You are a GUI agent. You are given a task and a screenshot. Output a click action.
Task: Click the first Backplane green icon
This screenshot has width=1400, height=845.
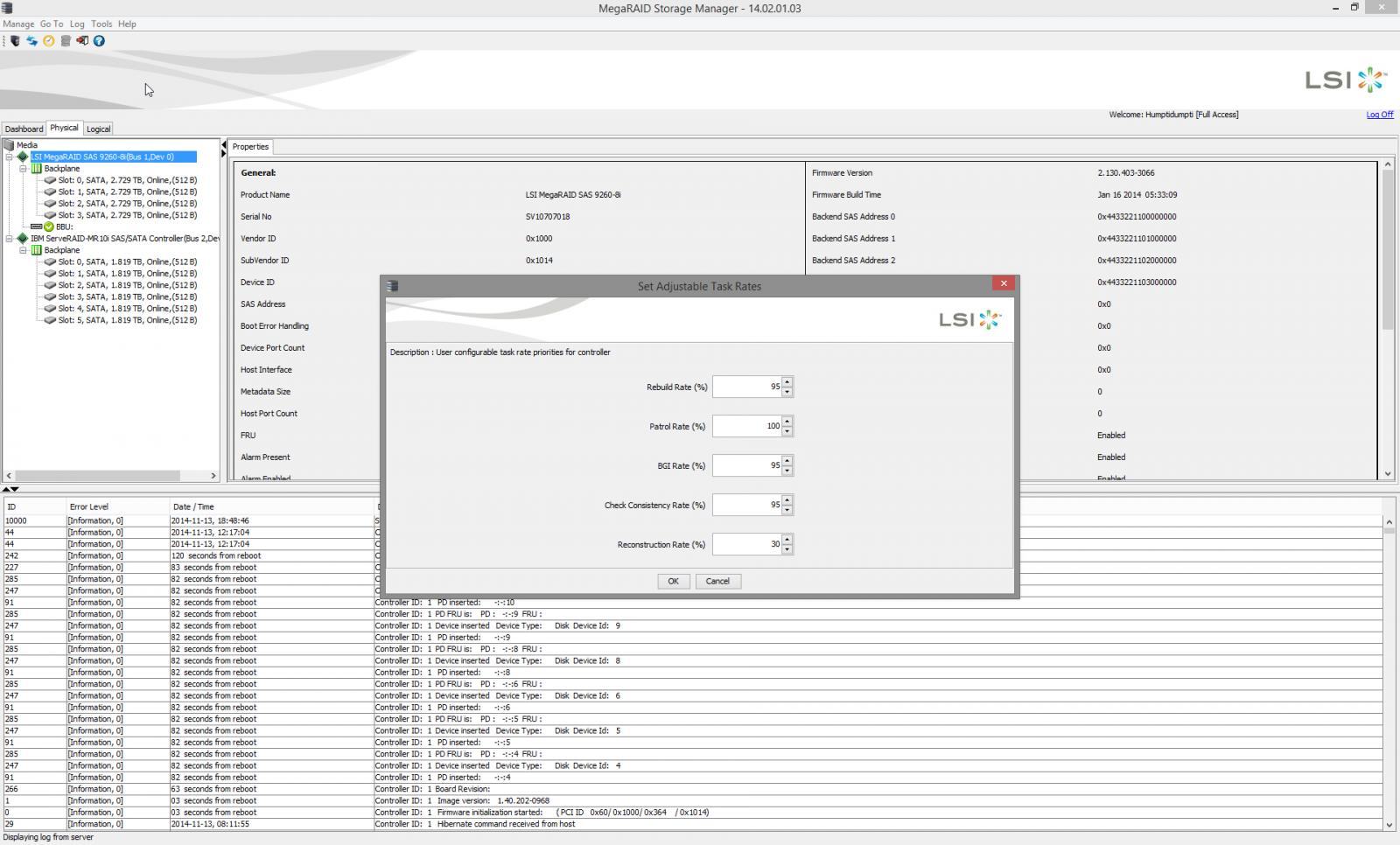[37, 169]
